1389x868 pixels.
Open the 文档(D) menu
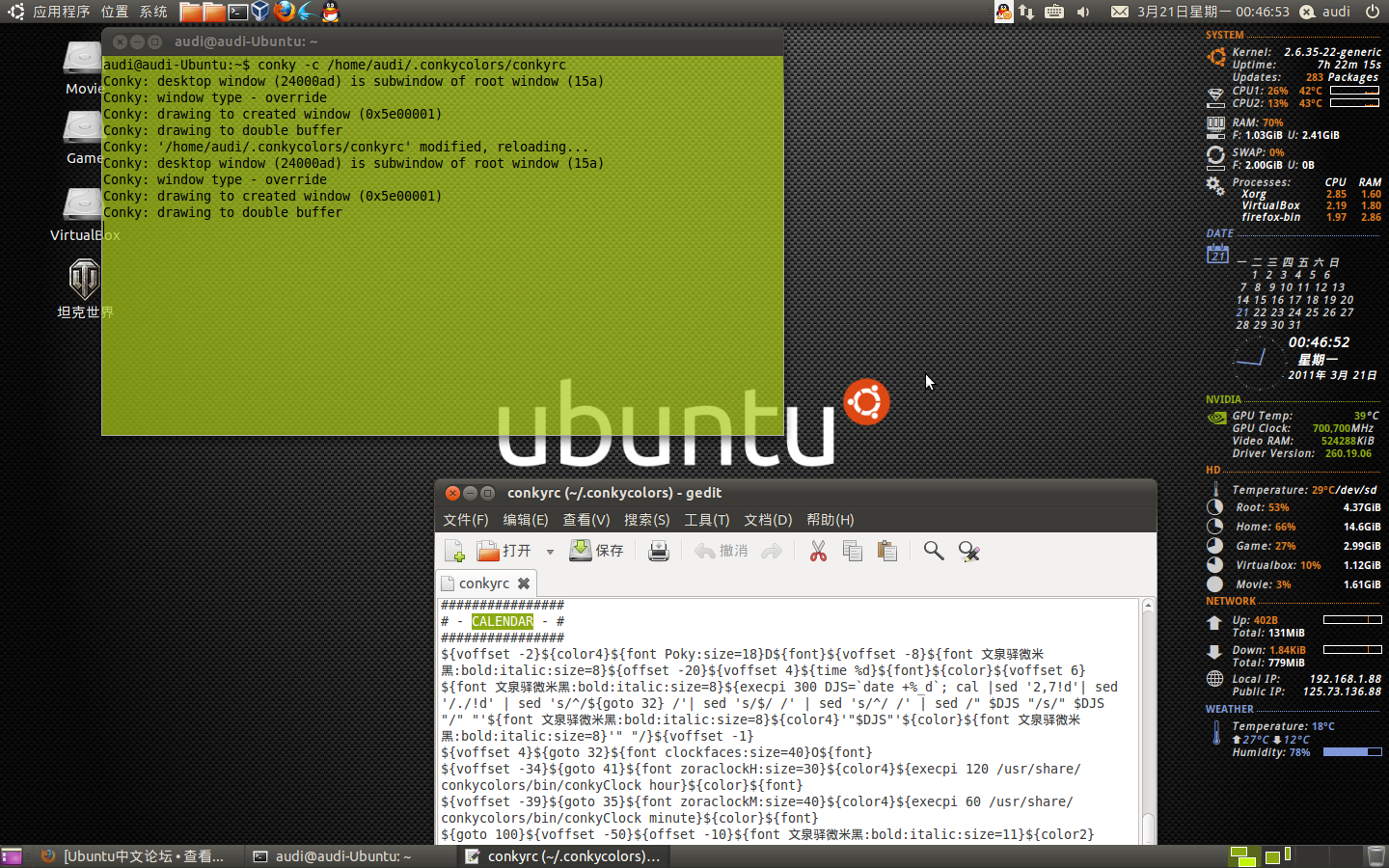pos(768,520)
